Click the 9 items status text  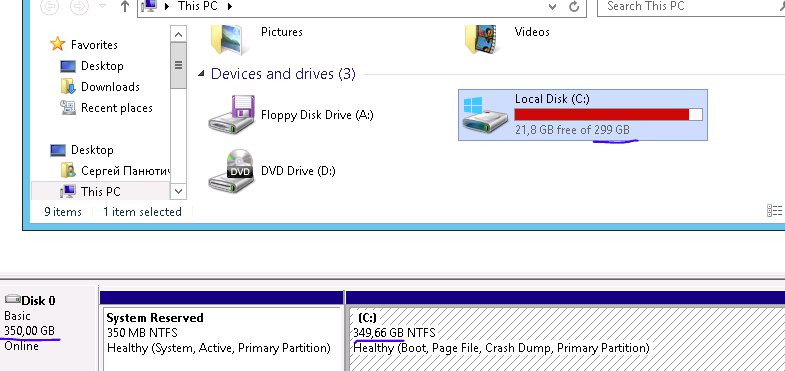pyautogui.click(x=63, y=211)
